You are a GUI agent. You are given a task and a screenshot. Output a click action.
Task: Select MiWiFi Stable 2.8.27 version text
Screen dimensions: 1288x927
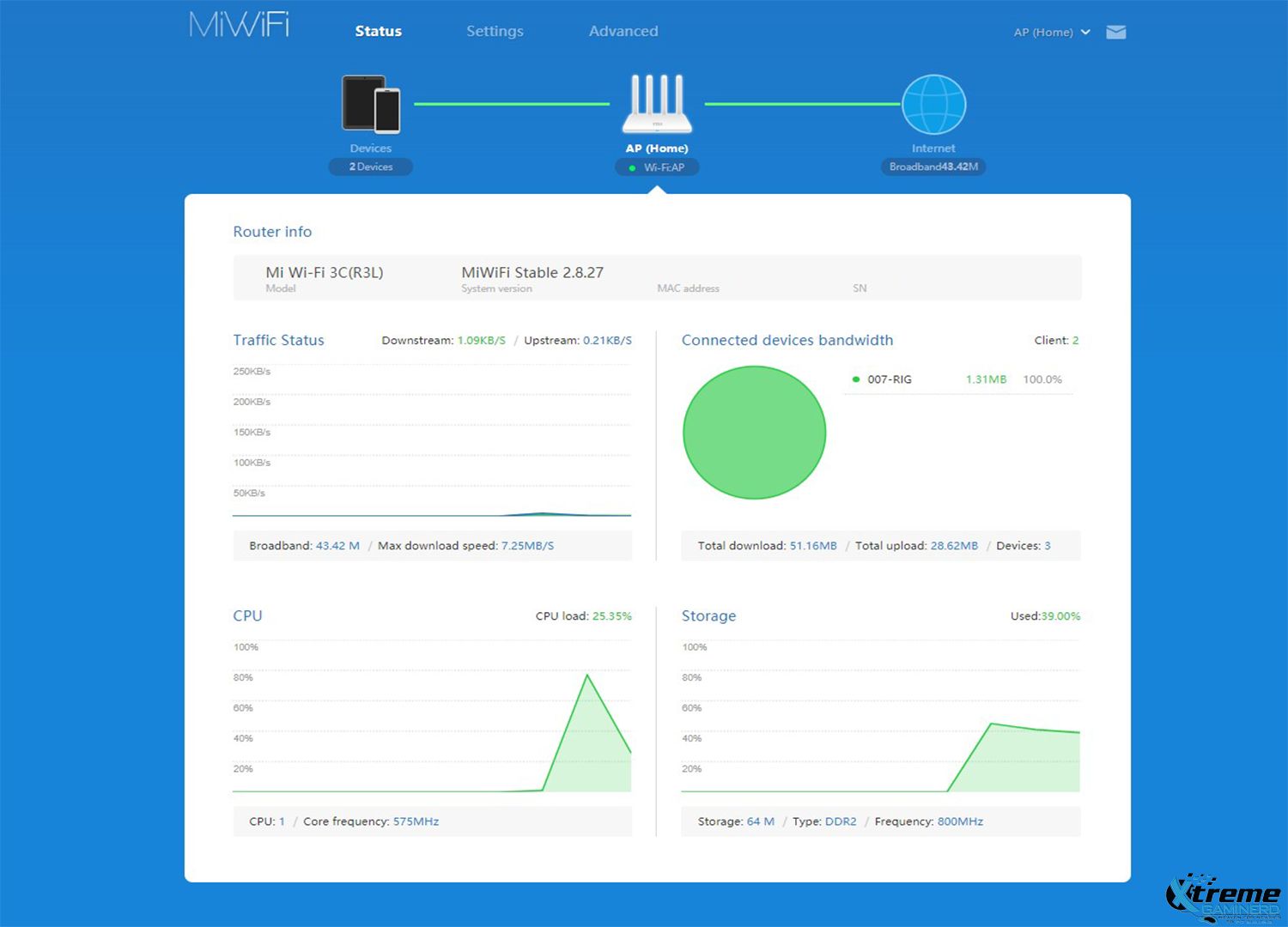[532, 272]
